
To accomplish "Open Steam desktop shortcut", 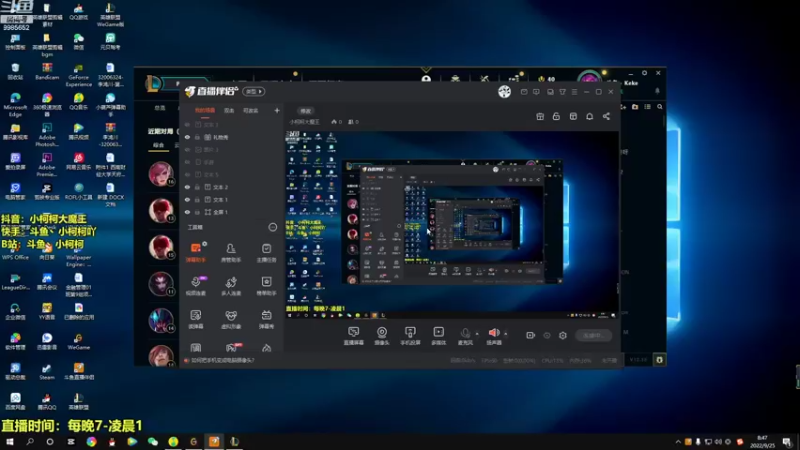I will pyautogui.click(x=46, y=370).
